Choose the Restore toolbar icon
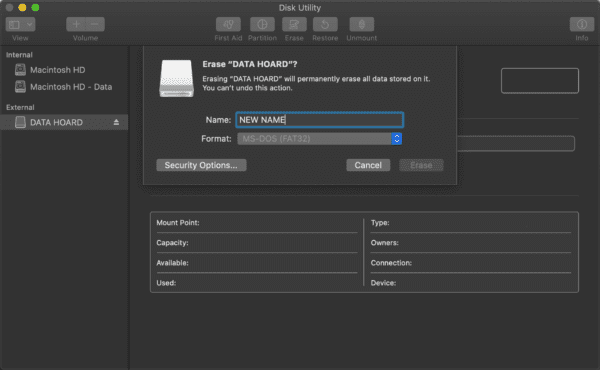Viewport: 600px width, 370px height. click(x=325, y=24)
